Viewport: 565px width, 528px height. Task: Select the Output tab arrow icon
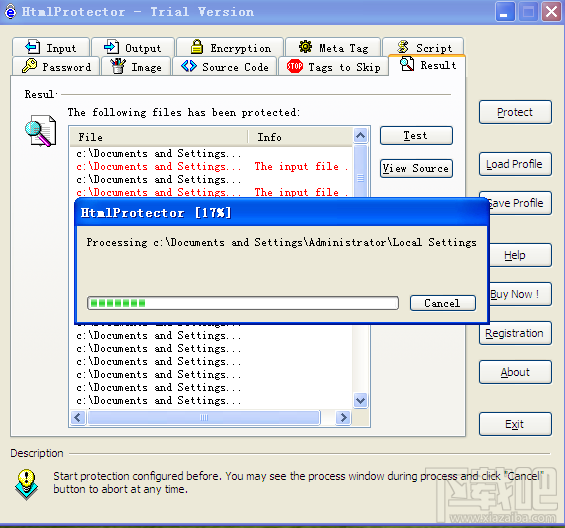click(111, 47)
